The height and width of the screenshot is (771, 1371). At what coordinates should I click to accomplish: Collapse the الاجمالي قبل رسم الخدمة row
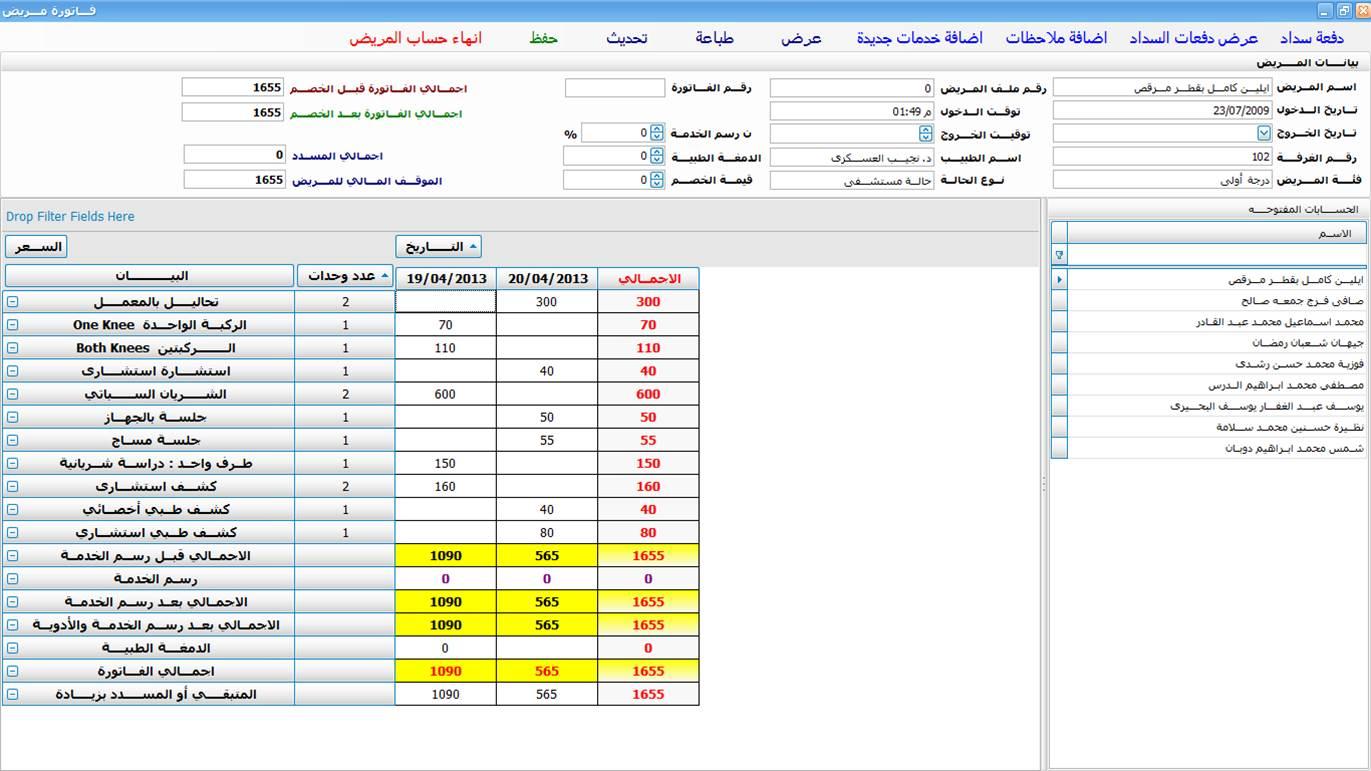click(x=13, y=555)
